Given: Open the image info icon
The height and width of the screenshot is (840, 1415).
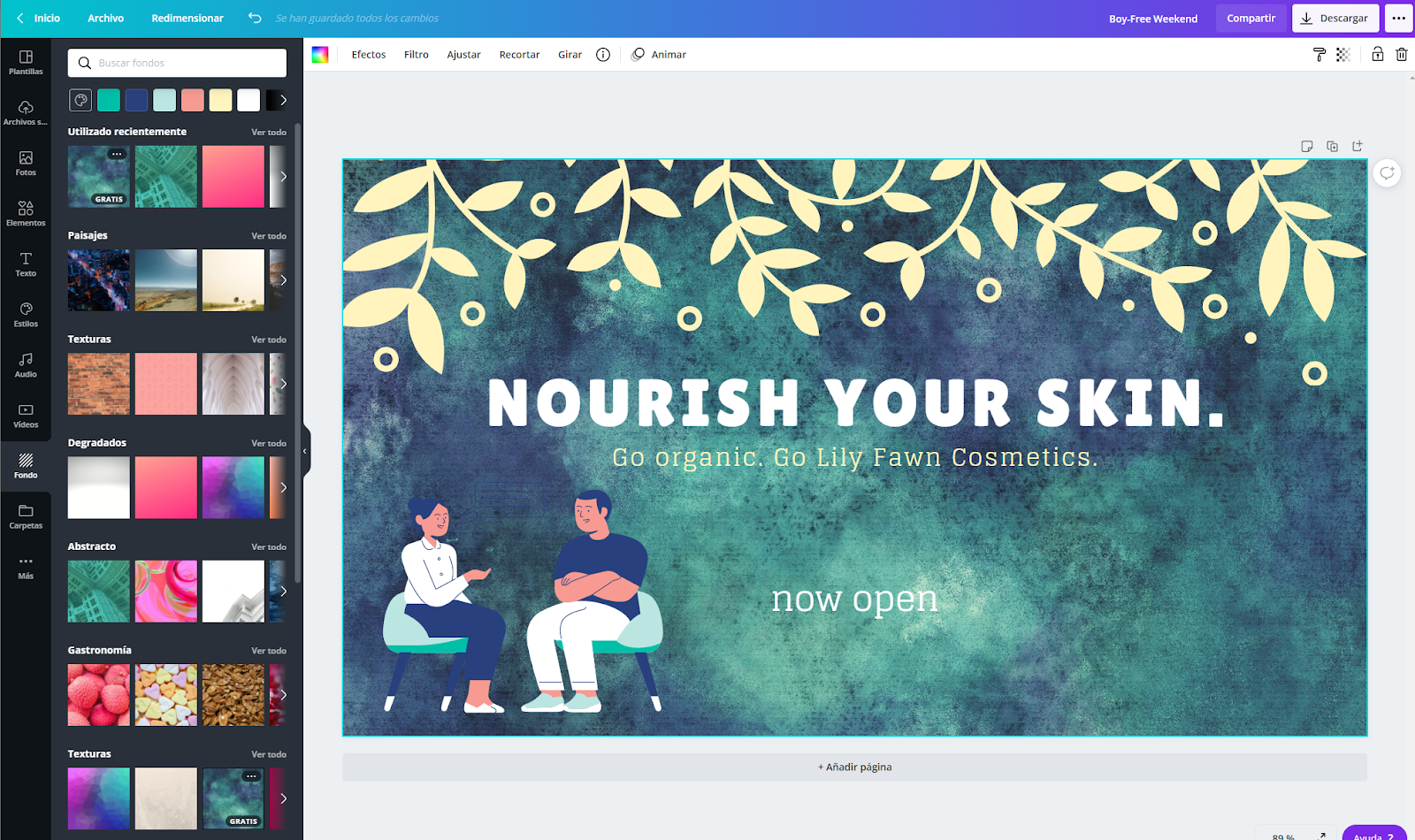Looking at the screenshot, I should click(x=603, y=55).
